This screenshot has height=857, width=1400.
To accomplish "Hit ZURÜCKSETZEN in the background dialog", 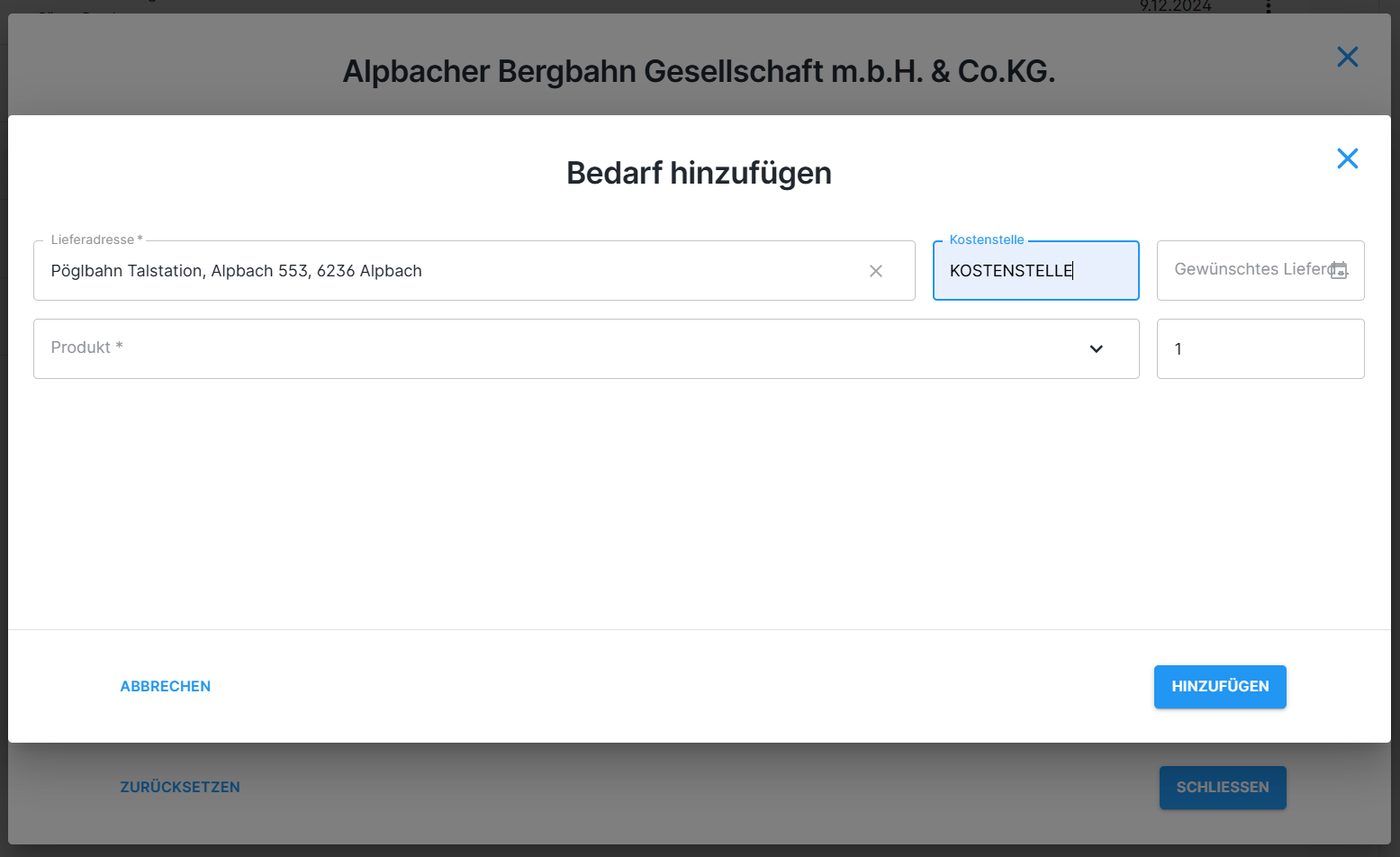I will pos(180,787).
